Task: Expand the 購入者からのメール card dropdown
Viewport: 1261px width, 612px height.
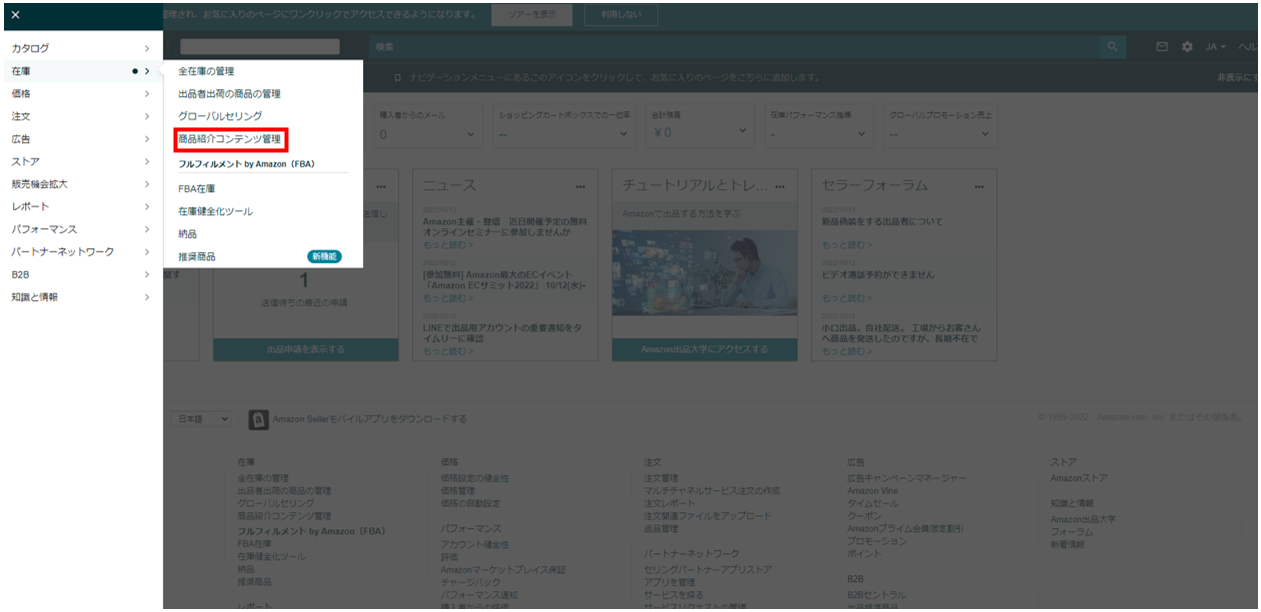Action: [471, 133]
